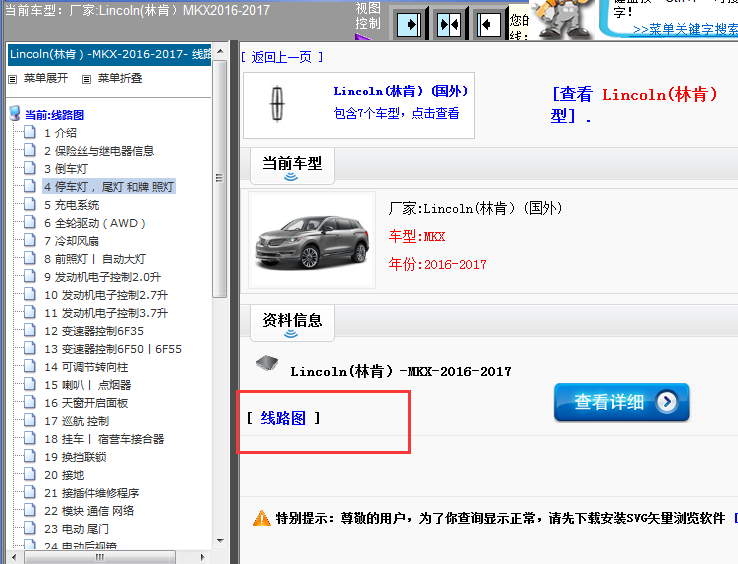Click the gray chip icon beside Lincoln-MKX-2016-2017
Viewport: 738px width, 564px height.
[266, 363]
